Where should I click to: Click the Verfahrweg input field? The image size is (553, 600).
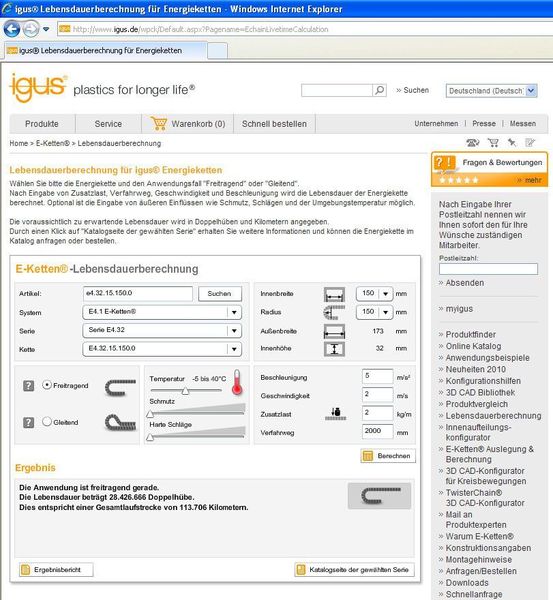tap(377, 431)
